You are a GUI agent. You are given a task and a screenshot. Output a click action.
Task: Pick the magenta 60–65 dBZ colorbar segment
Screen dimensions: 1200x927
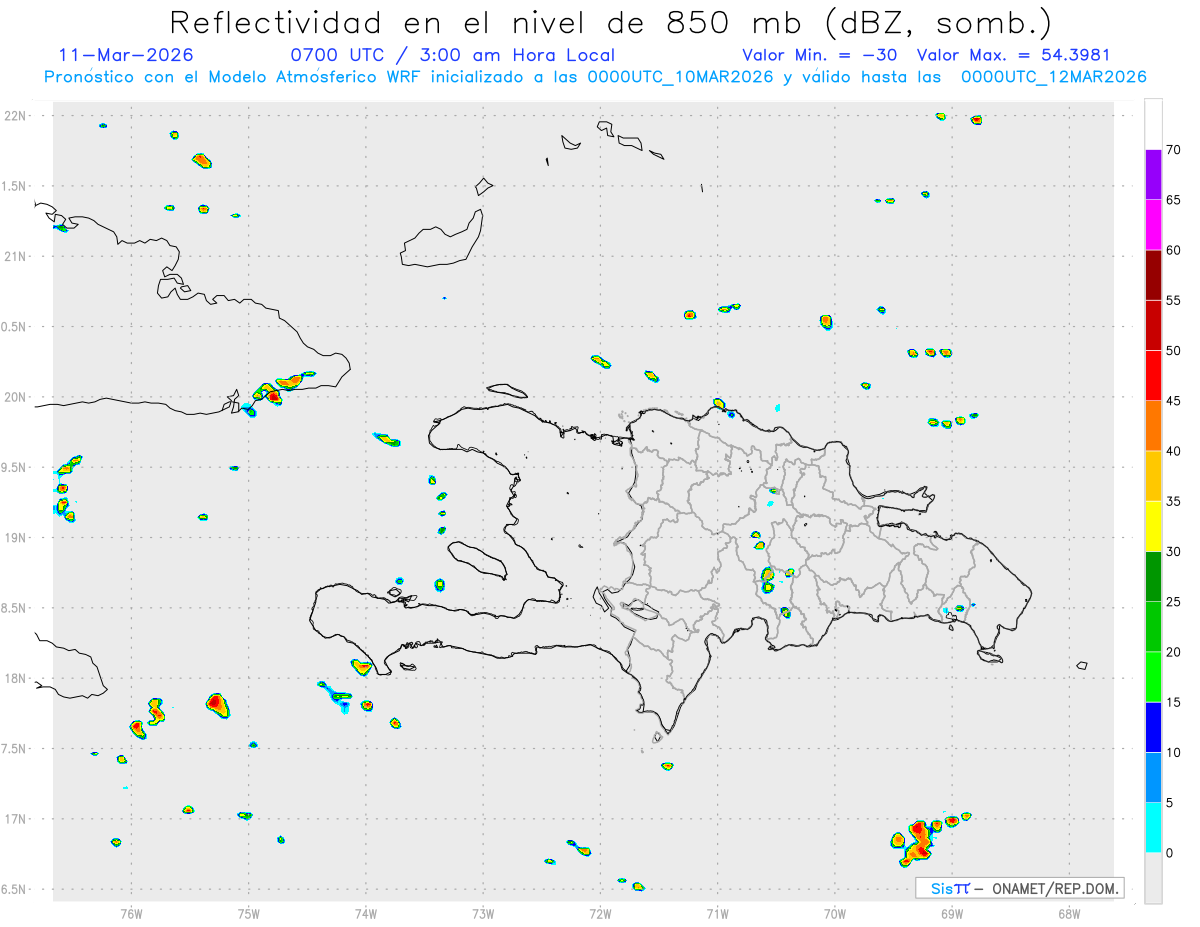coord(1154,225)
